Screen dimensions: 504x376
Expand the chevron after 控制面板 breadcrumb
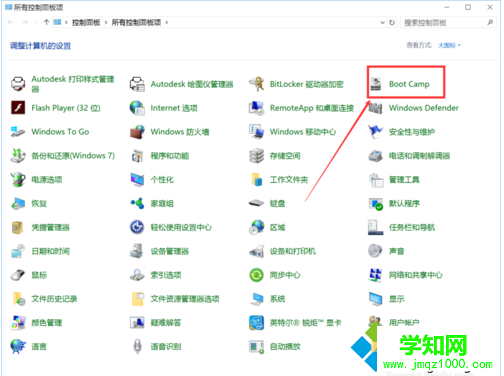[x=106, y=23]
